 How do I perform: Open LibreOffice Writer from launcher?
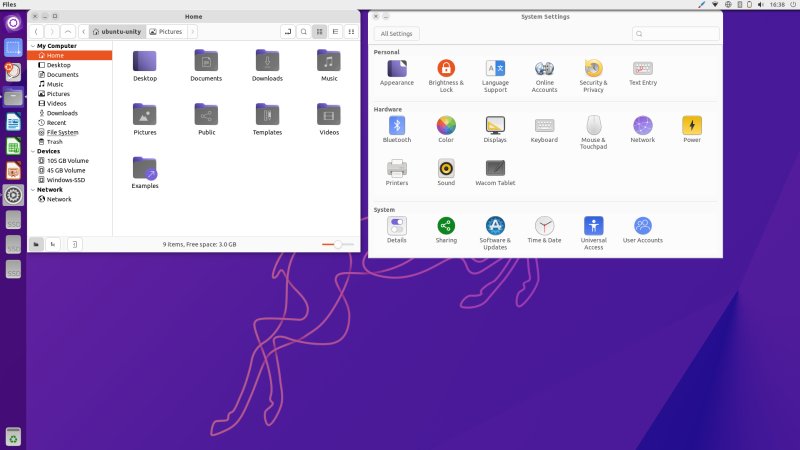[13, 122]
